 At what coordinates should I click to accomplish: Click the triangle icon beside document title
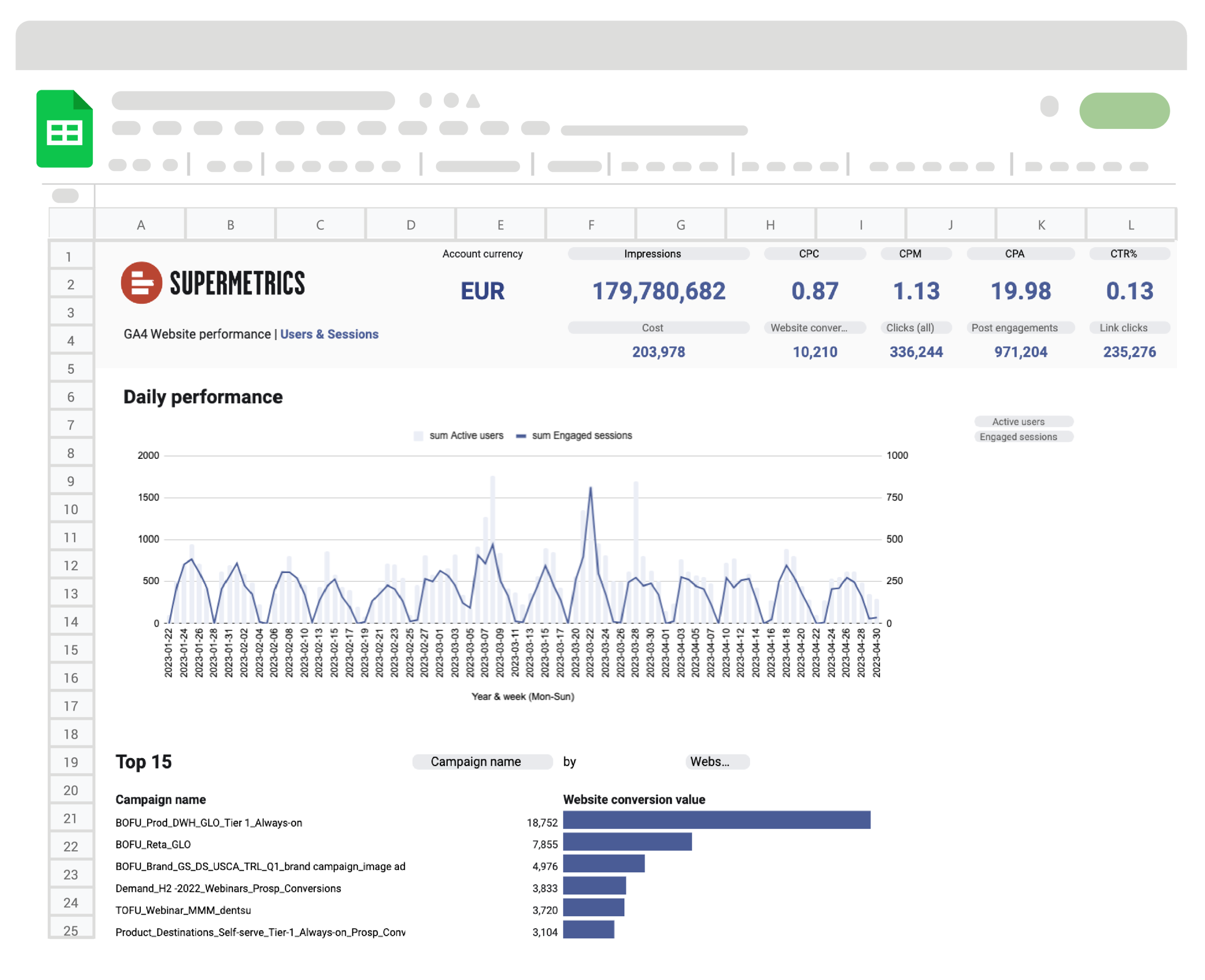473,101
